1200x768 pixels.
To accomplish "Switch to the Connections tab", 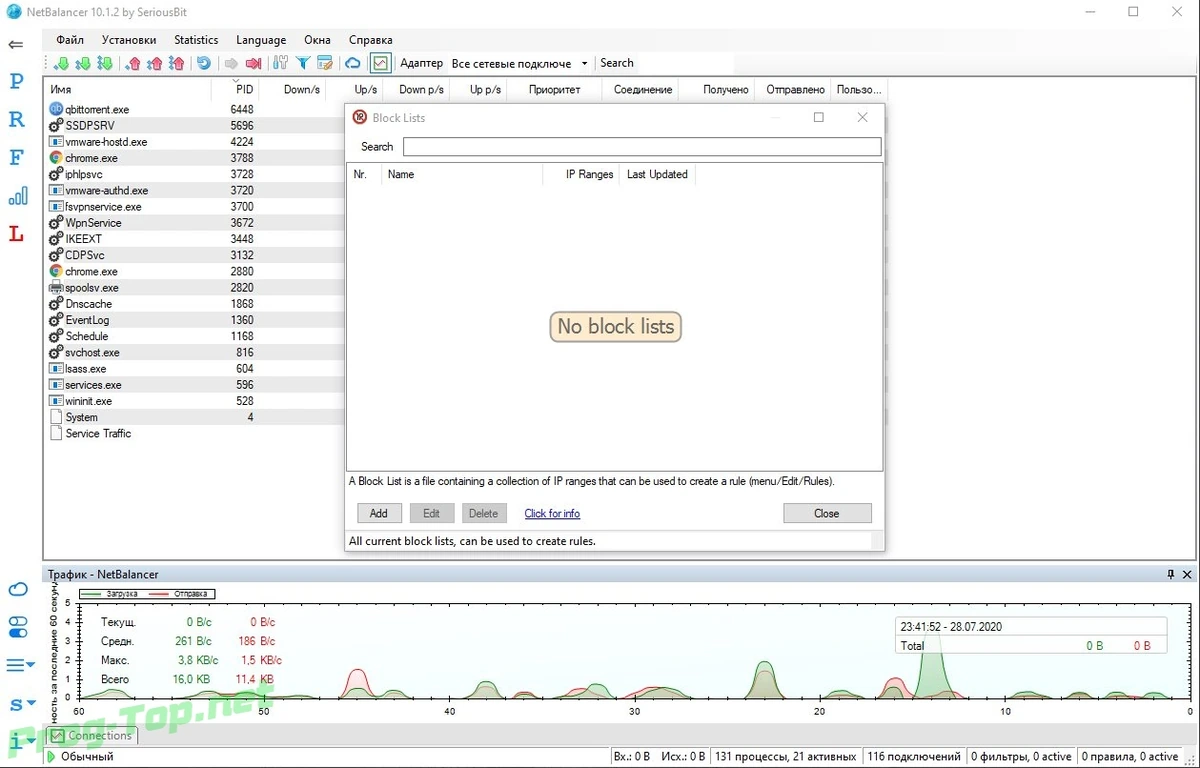I will (x=91, y=736).
